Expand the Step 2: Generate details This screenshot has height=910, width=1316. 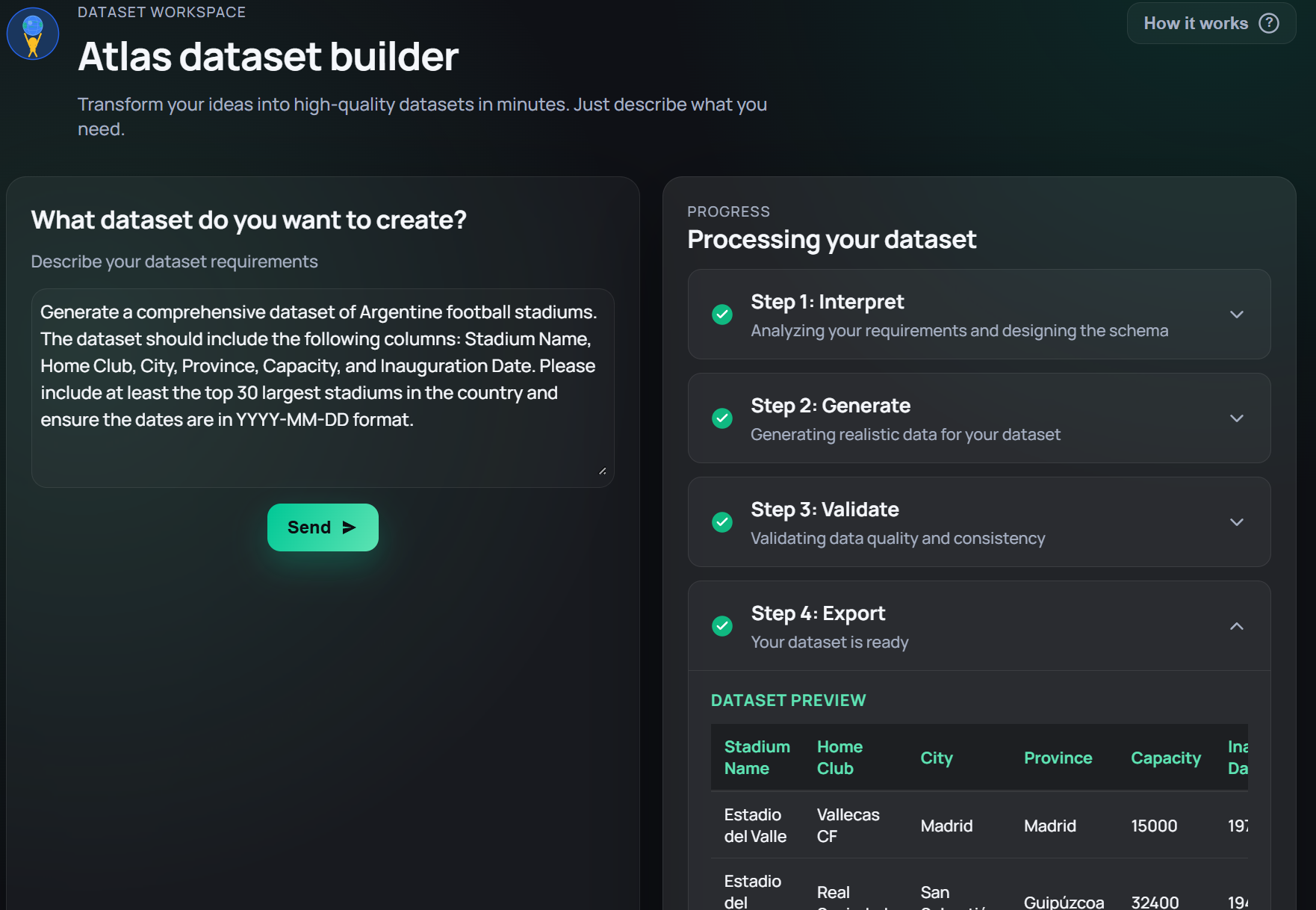(x=1237, y=418)
